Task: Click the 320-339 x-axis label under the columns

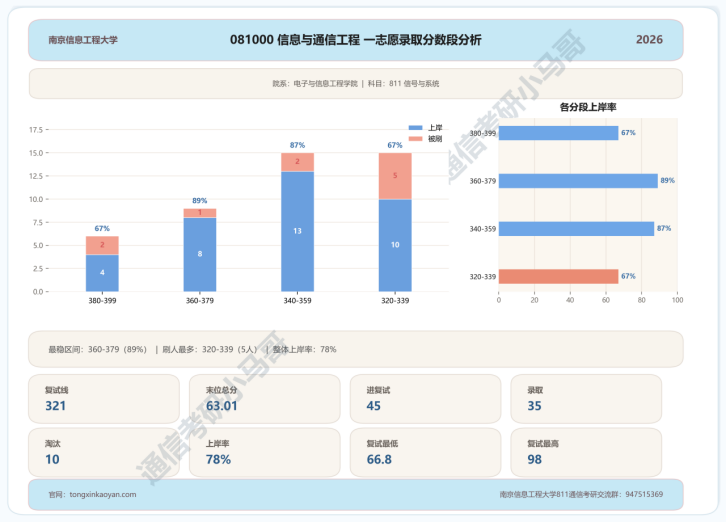Action: [395, 301]
